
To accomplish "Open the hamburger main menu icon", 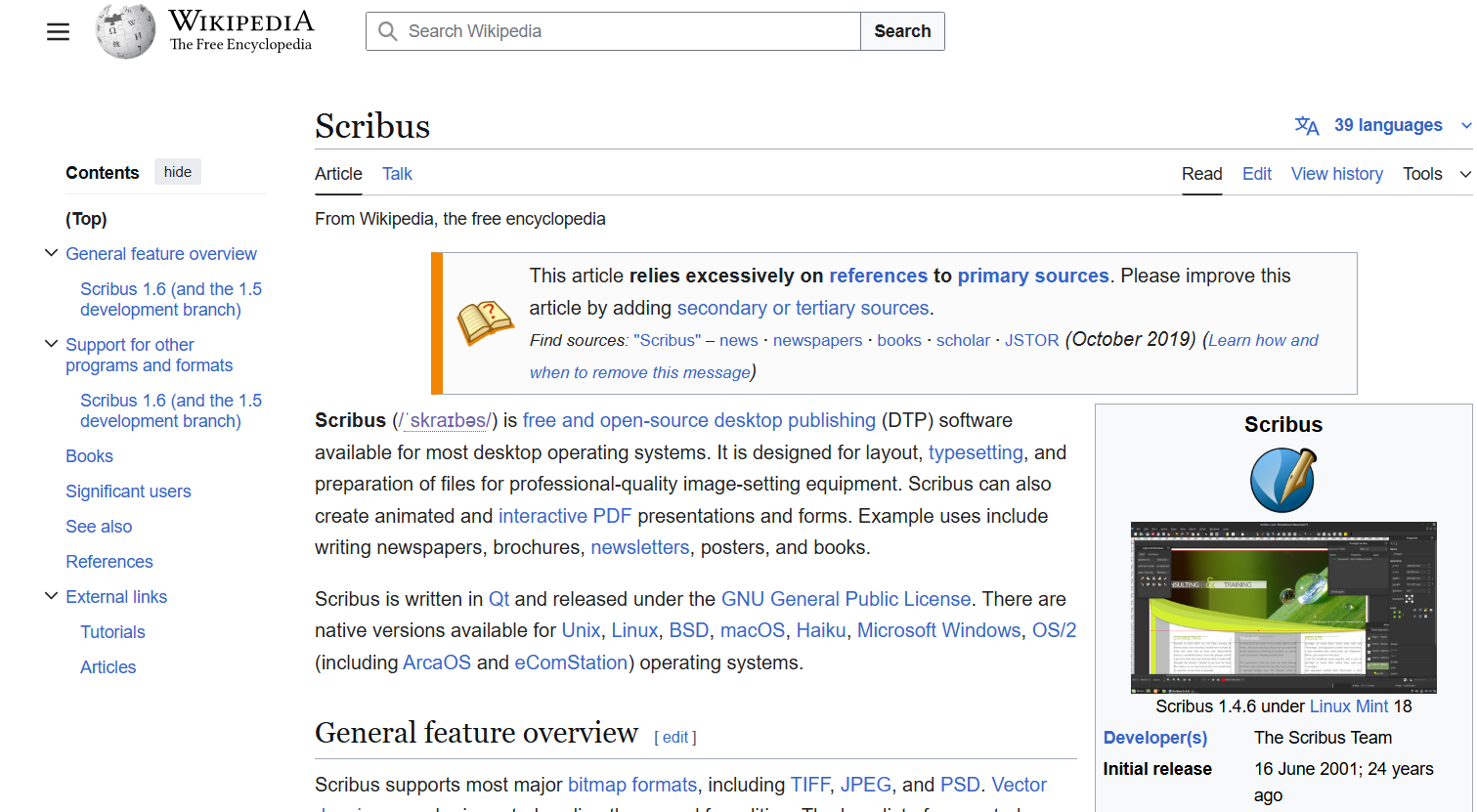I will click(59, 31).
